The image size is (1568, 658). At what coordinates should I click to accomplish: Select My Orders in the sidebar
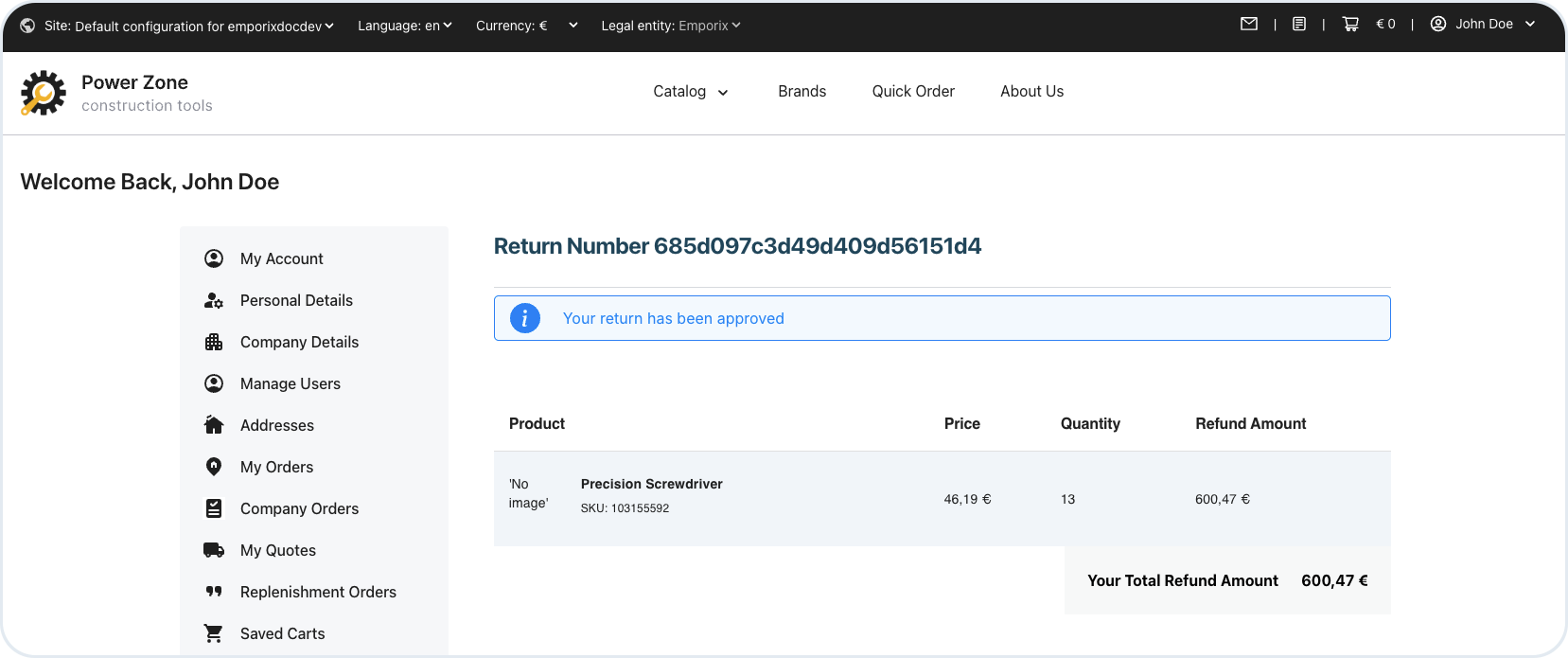point(276,467)
